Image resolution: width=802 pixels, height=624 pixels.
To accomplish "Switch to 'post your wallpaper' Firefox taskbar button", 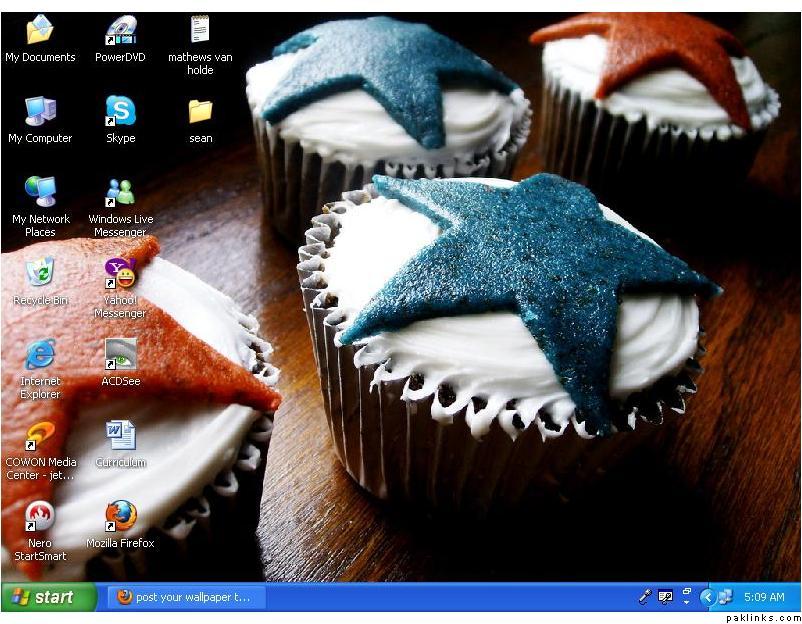I will (184, 597).
